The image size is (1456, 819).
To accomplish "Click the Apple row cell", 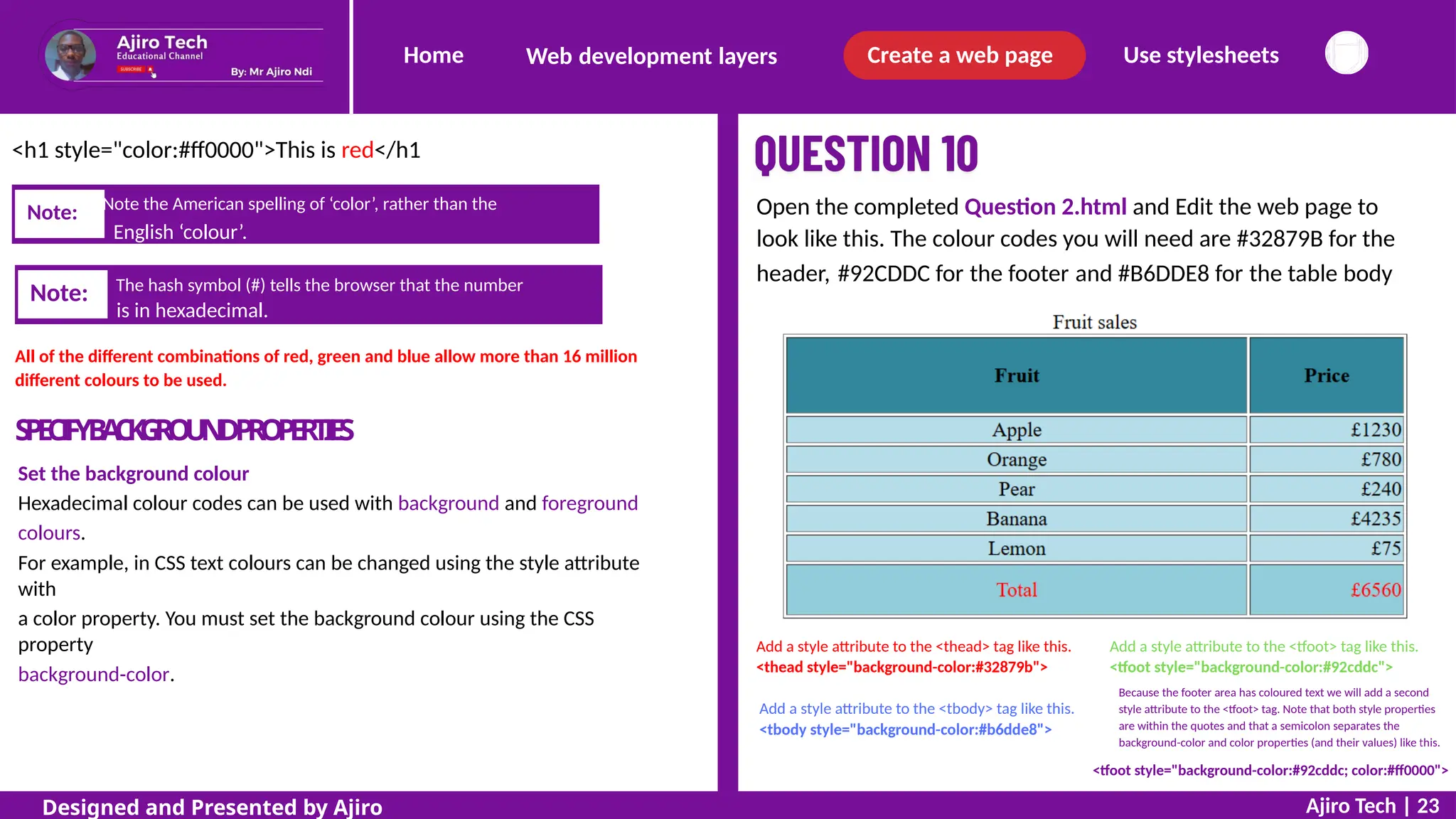I will point(1017,429).
